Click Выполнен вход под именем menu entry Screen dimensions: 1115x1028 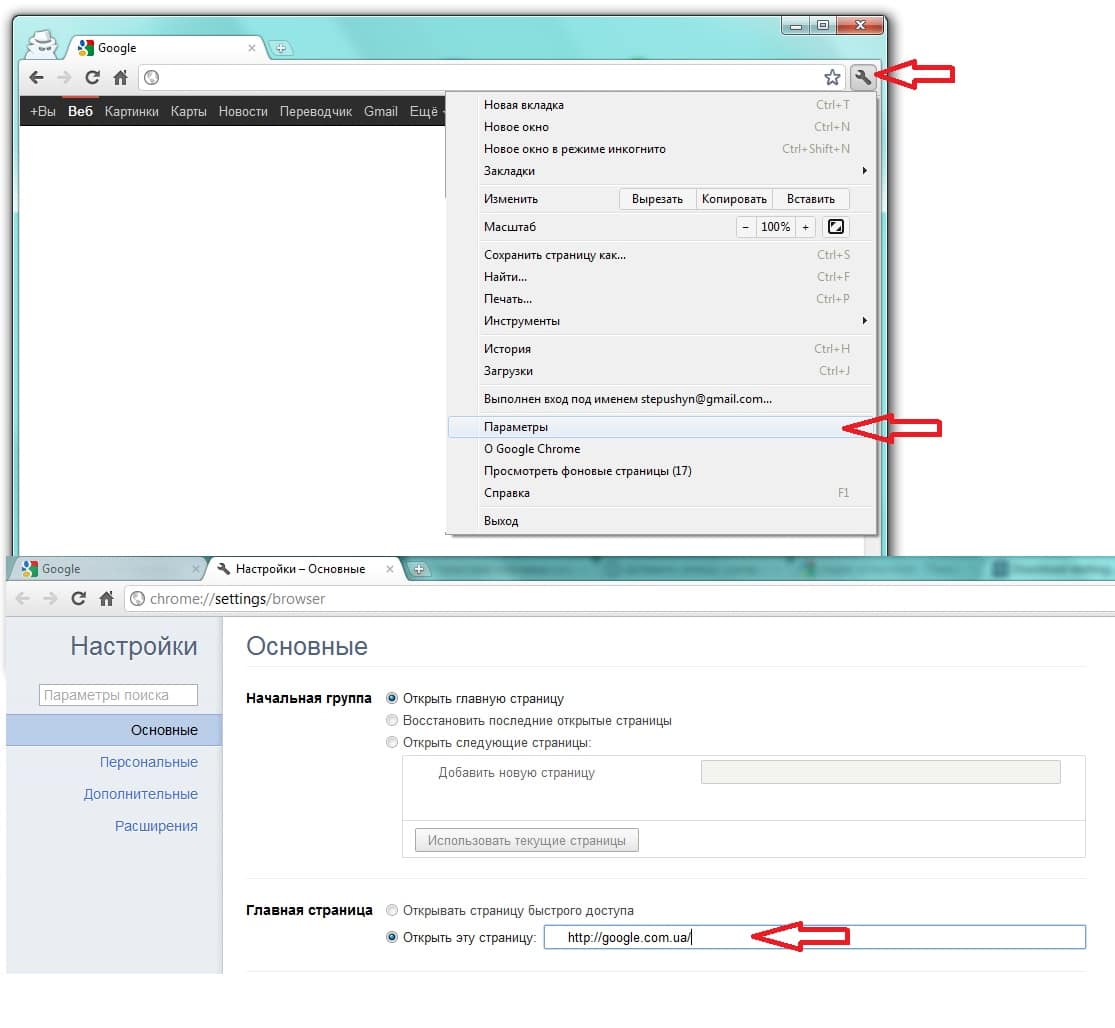tap(661, 399)
